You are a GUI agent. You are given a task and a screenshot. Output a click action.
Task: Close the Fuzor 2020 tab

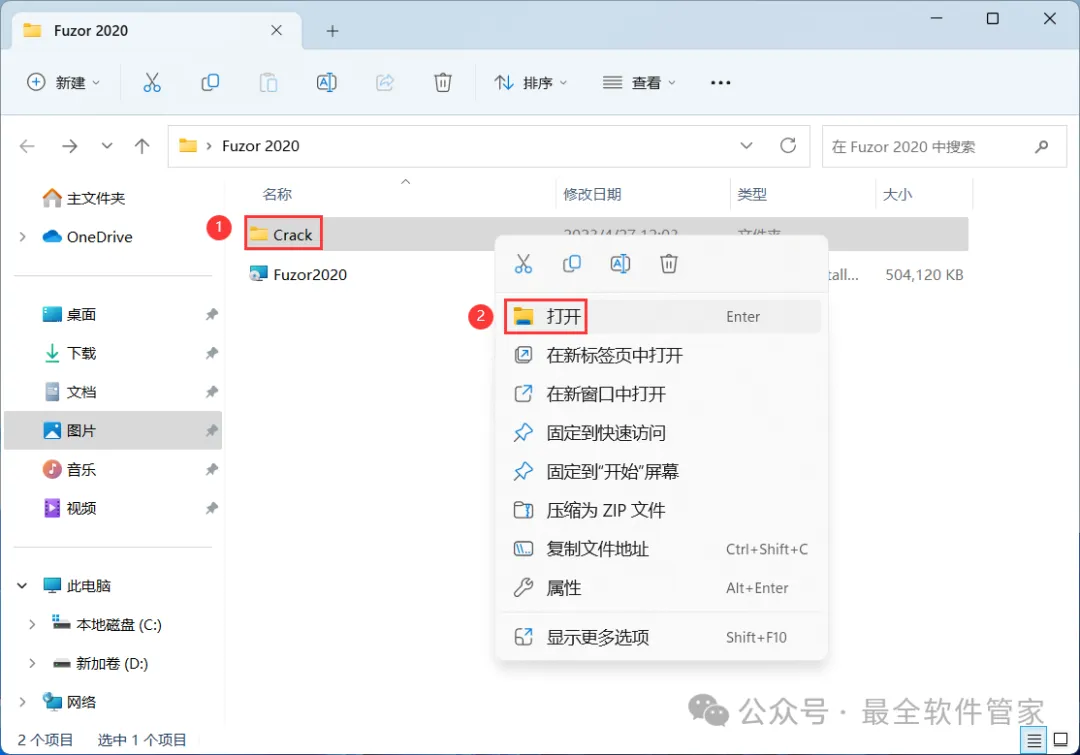click(x=276, y=30)
